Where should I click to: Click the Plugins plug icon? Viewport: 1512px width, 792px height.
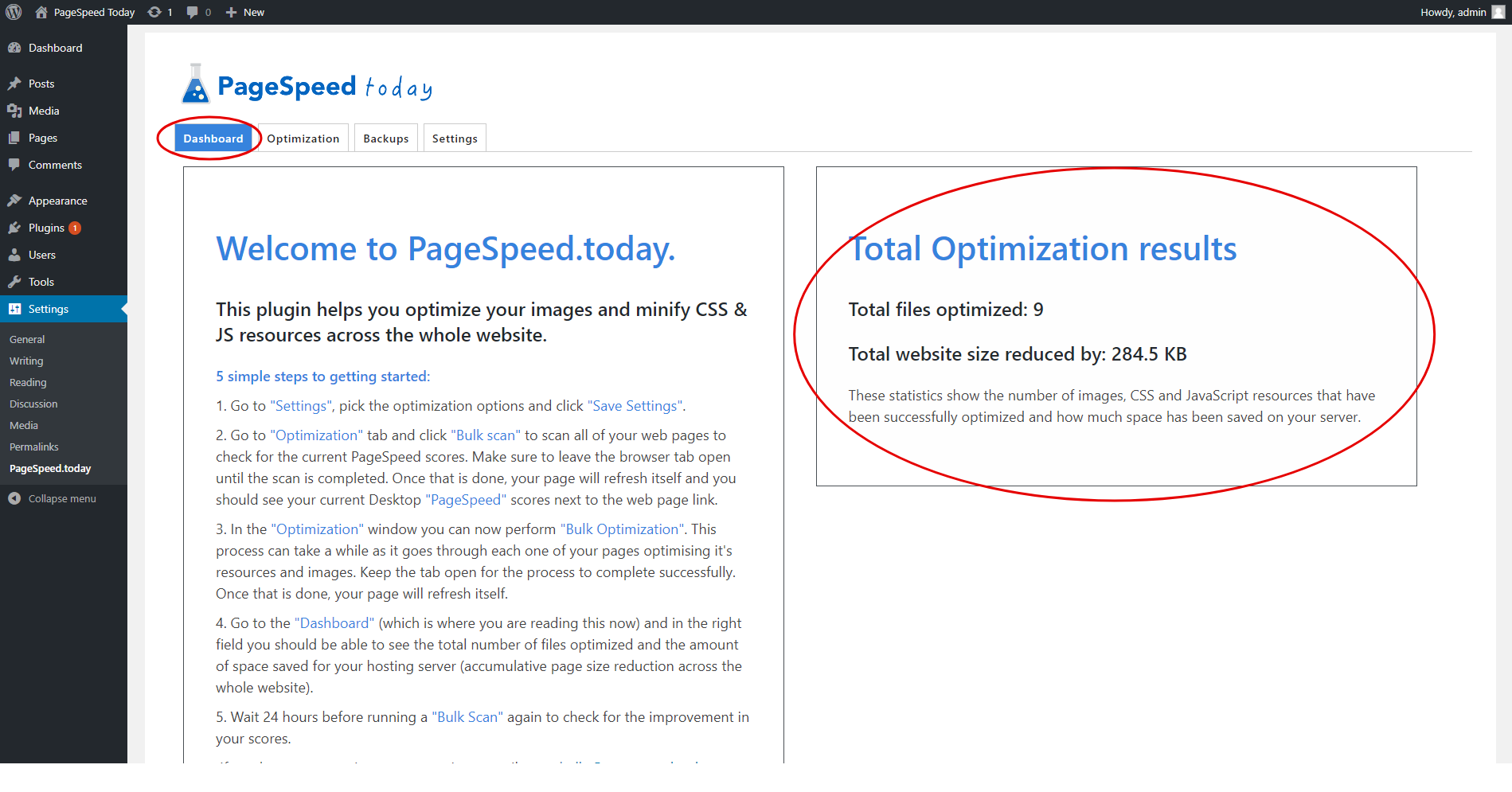(14, 228)
